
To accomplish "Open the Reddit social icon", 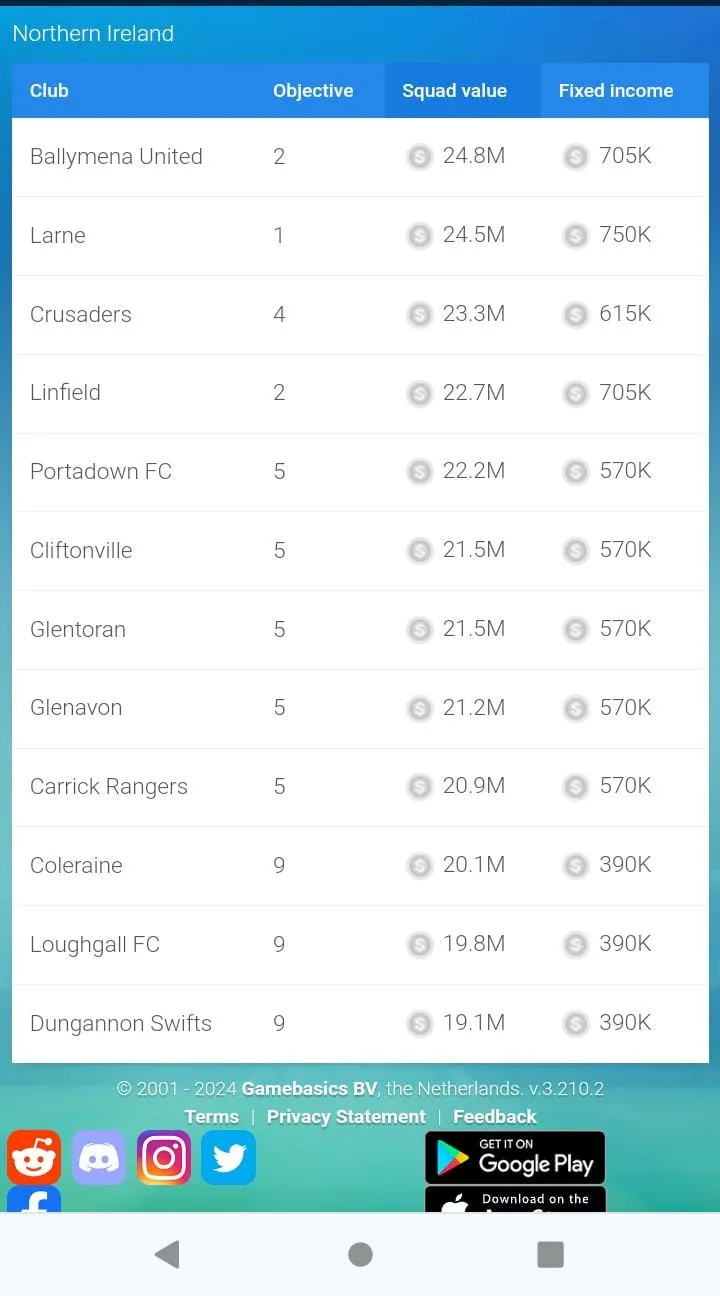I will 34,1157.
